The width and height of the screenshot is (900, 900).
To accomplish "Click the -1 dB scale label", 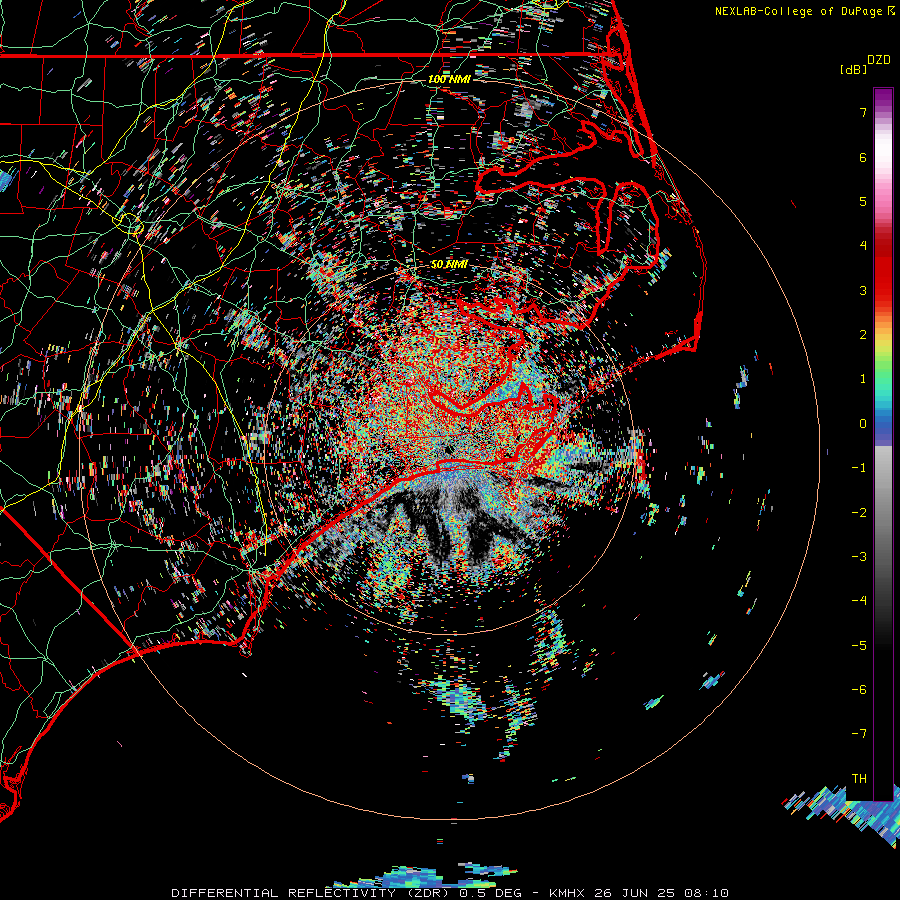I will coord(859,468).
